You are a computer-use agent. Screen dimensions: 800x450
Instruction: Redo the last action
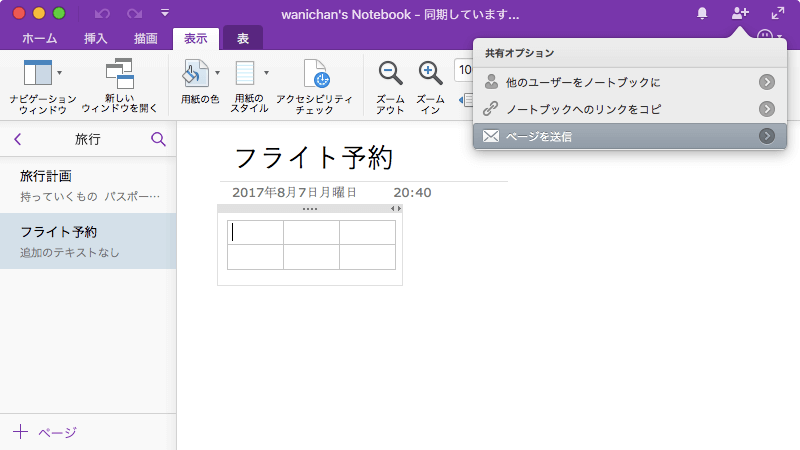point(134,14)
